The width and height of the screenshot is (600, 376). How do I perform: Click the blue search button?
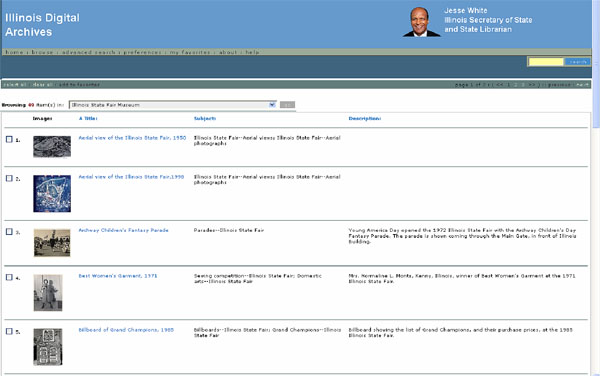[577, 62]
